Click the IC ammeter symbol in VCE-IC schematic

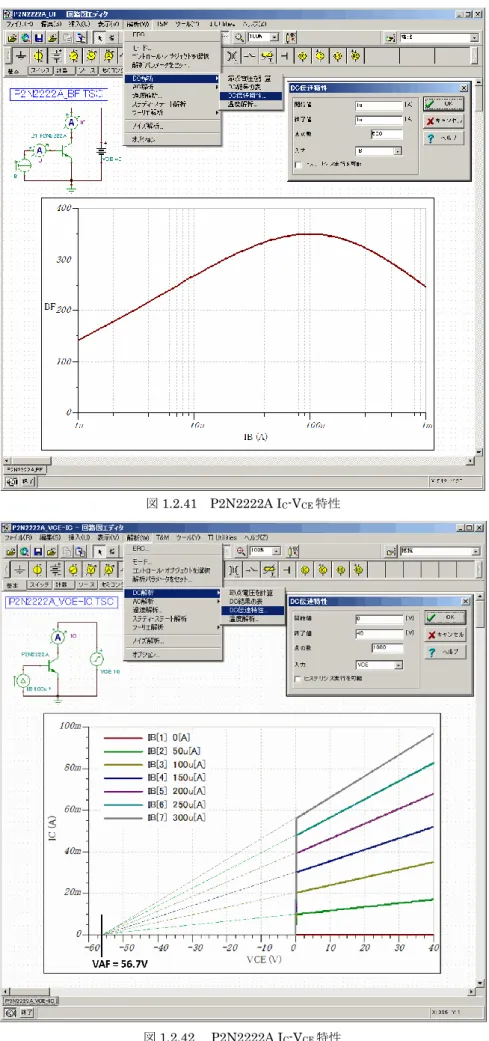(58, 636)
